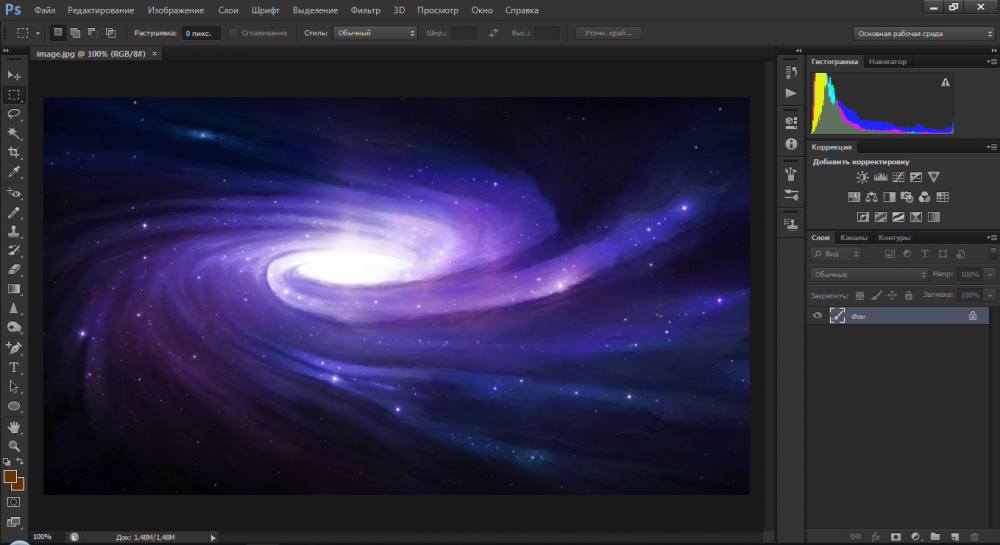The width and height of the screenshot is (1000, 545).
Task: Select the Move tool
Action: coord(14,75)
